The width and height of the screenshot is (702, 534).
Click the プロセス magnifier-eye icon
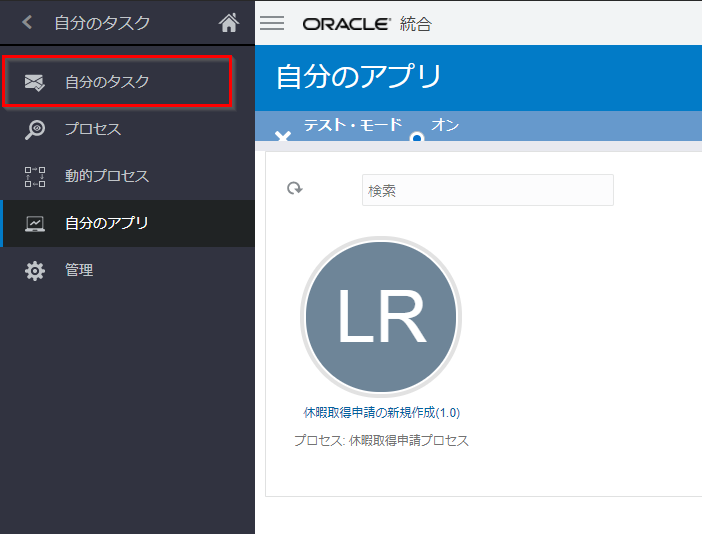[35, 129]
